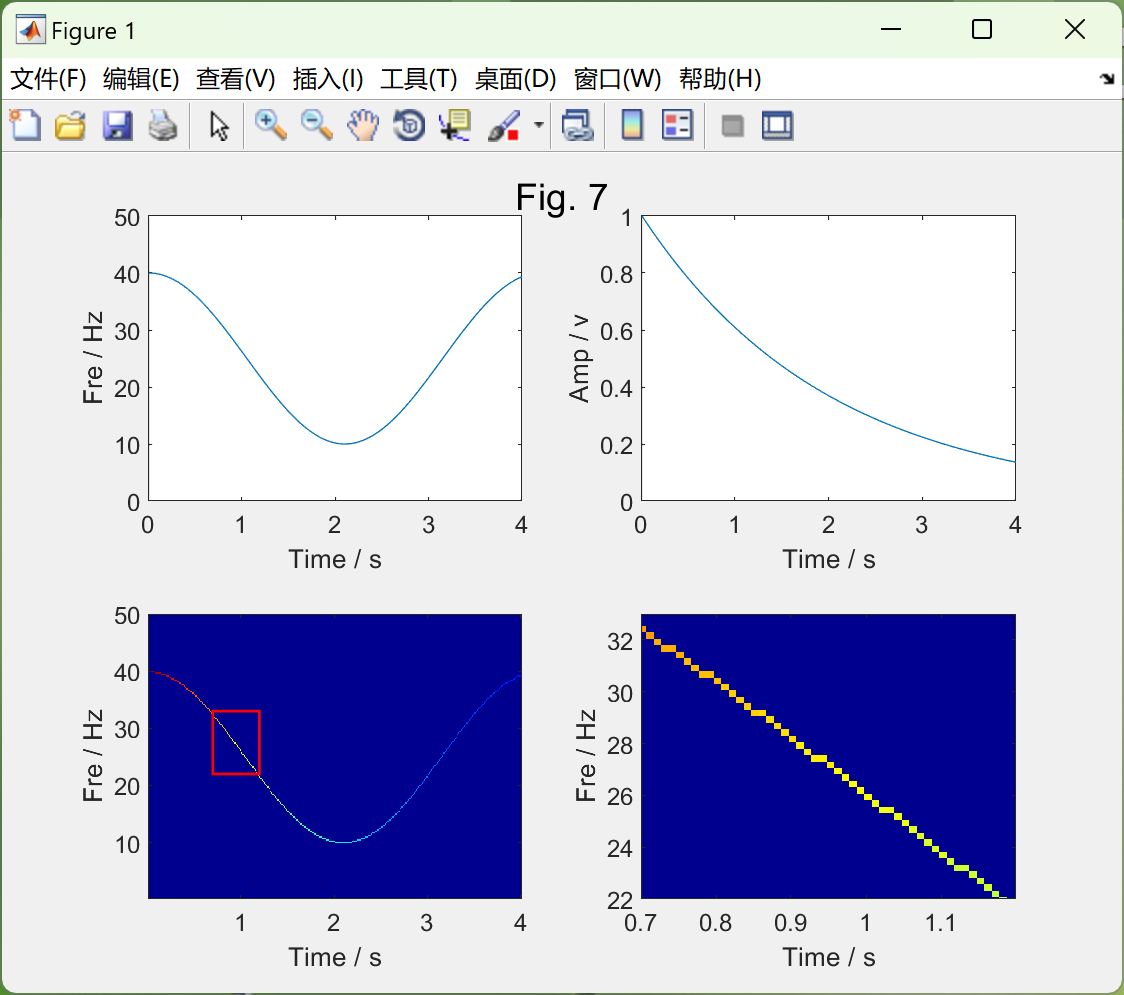This screenshot has height=995, width=1124.
Task: Select the Edit Plot arrow tool
Action: [x=219, y=125]
